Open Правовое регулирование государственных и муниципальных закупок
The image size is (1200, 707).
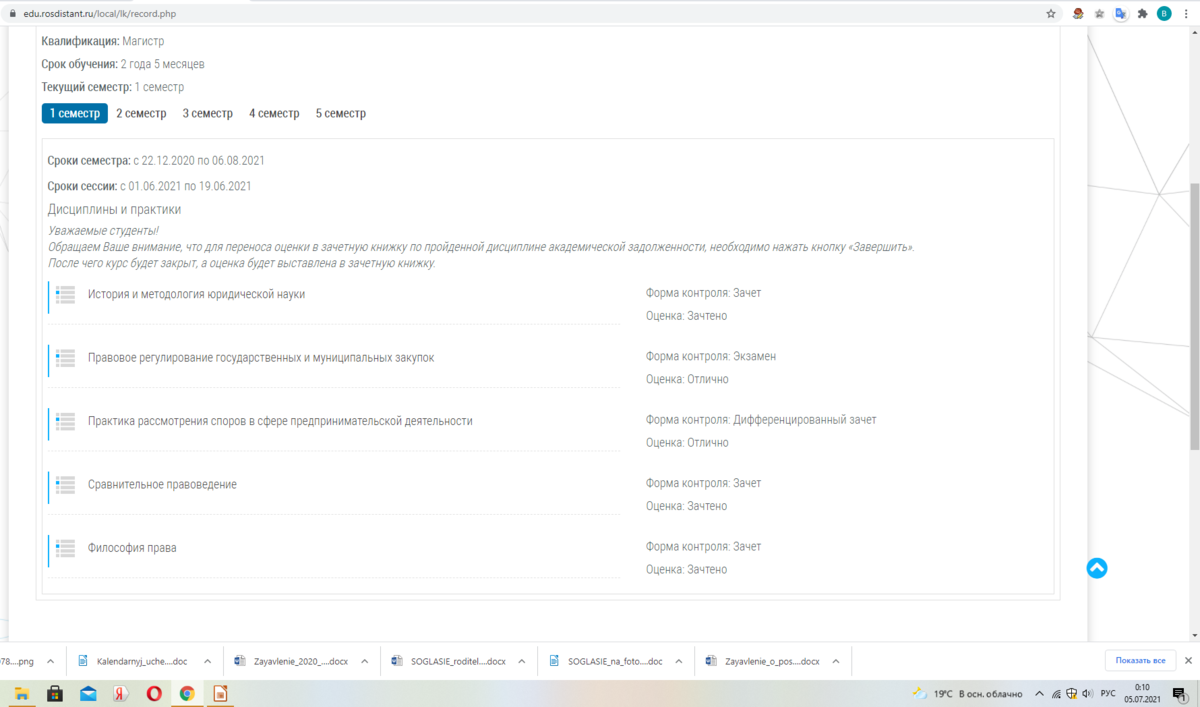pyautogui.click(x=261, y=357)
